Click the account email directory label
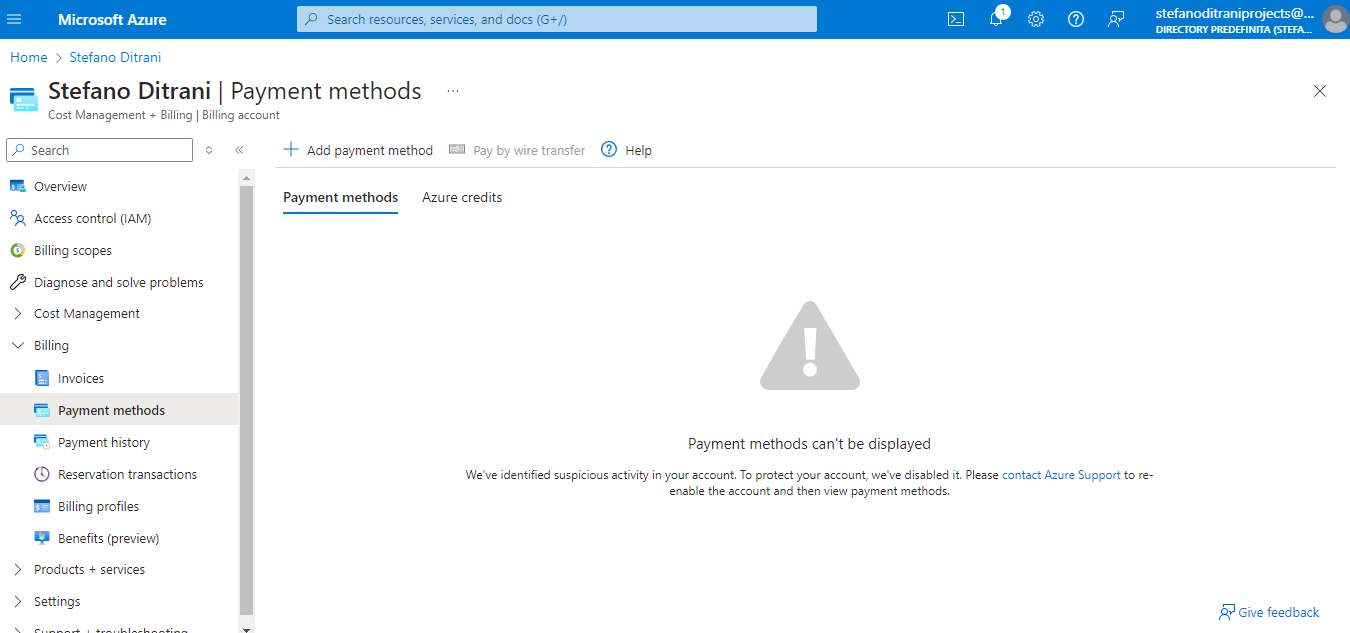 click(1234, 20)
